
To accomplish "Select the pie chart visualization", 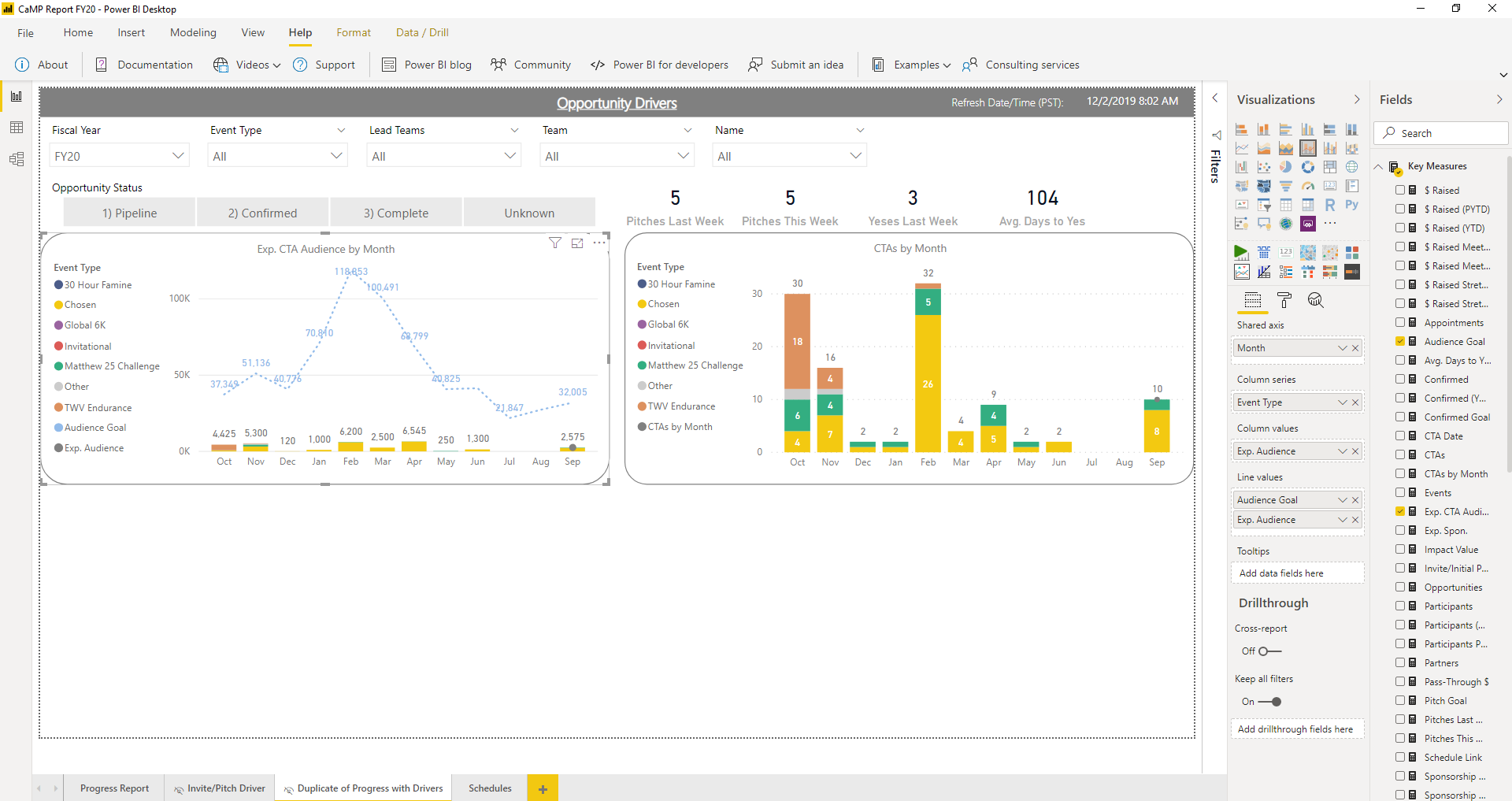I will tap(1286, 167).
